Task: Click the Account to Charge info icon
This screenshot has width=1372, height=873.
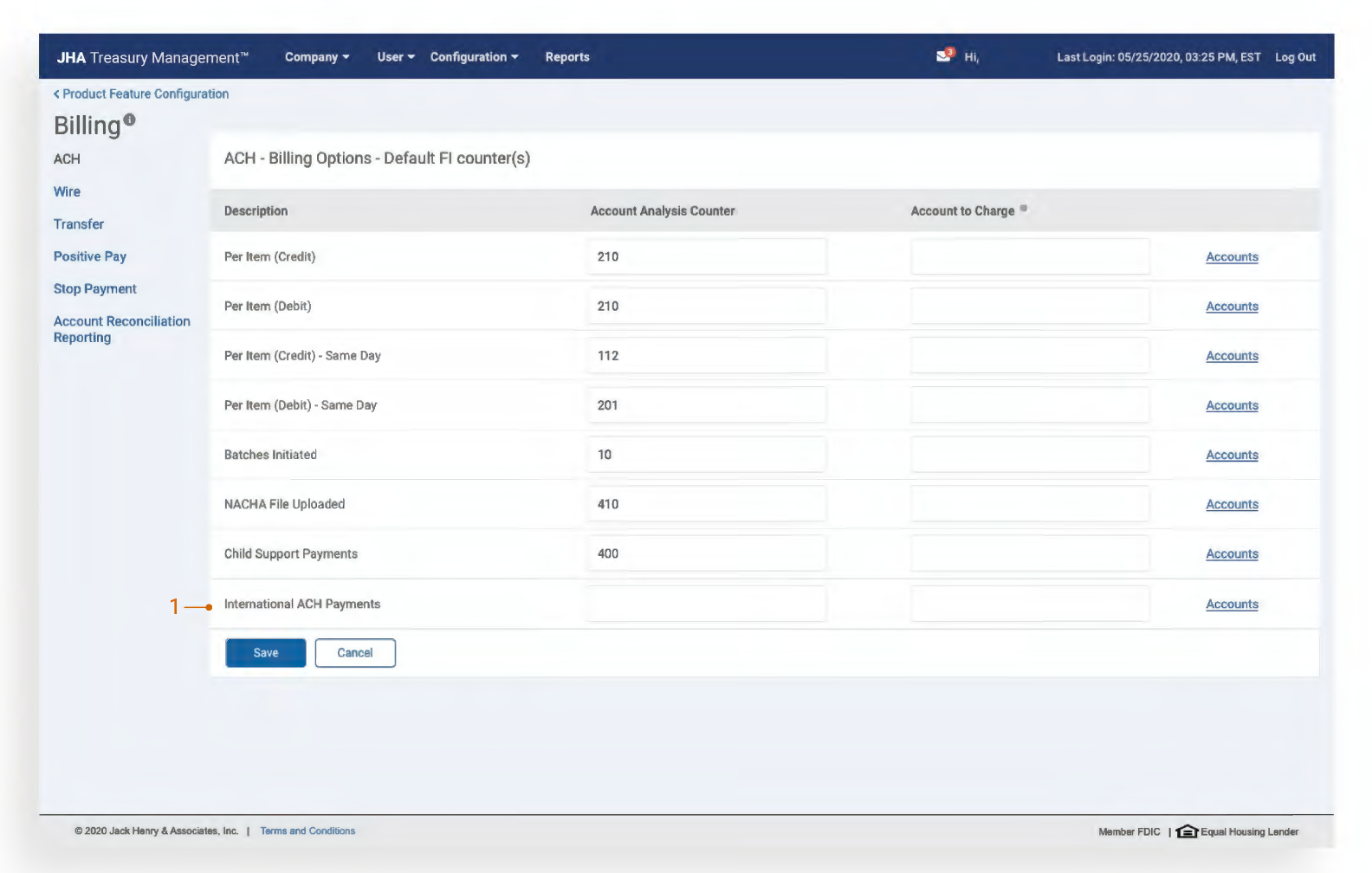Action: [x=1023, y=209]
